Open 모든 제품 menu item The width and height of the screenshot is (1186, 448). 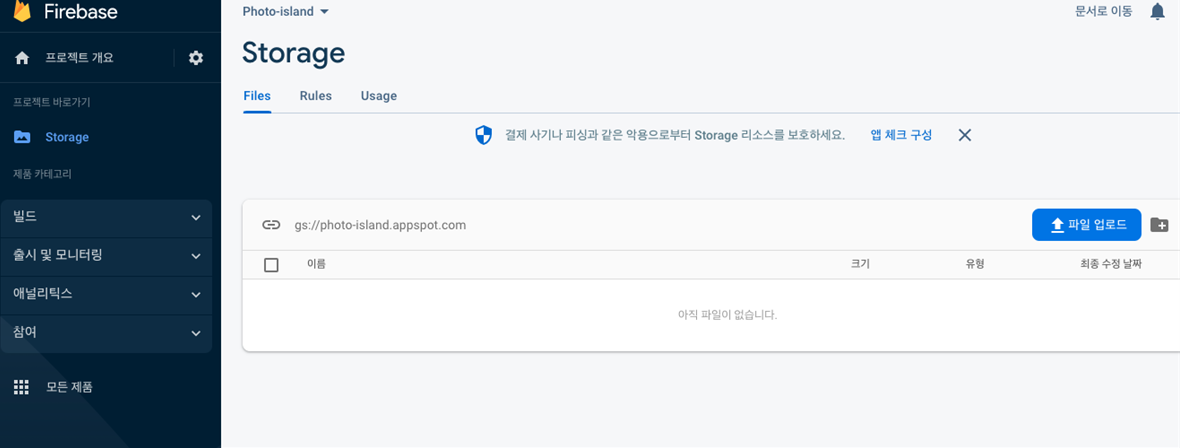70,387
